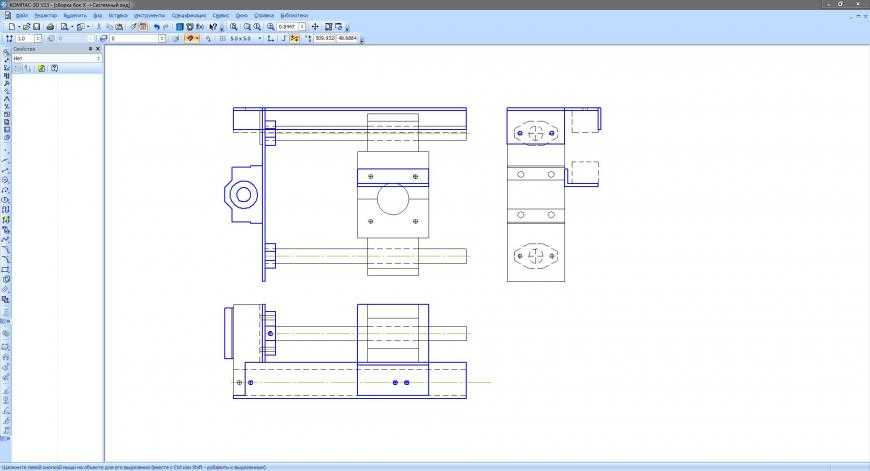The image size is (870, 471).
Task: Toggle the pin on Свойства panel
Action: pyautogui.click(x=90, y=48)
